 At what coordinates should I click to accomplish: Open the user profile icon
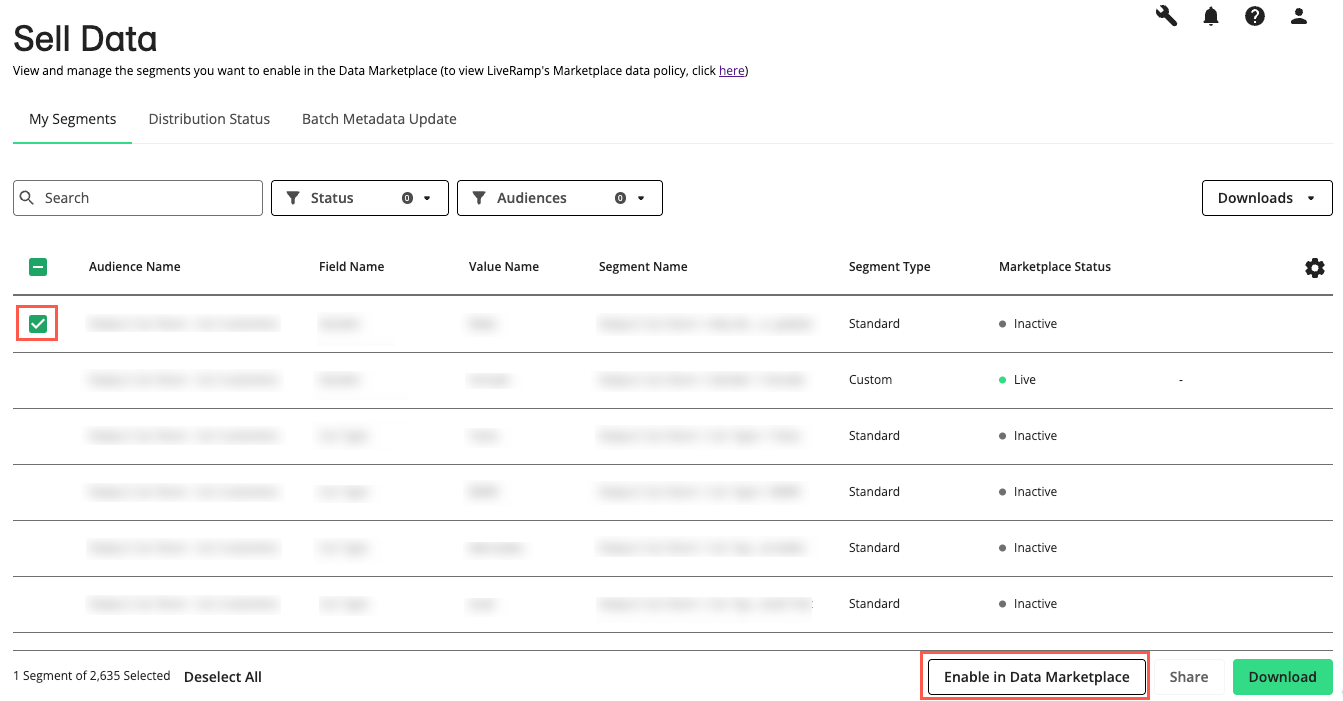(x=1299, y=16)
